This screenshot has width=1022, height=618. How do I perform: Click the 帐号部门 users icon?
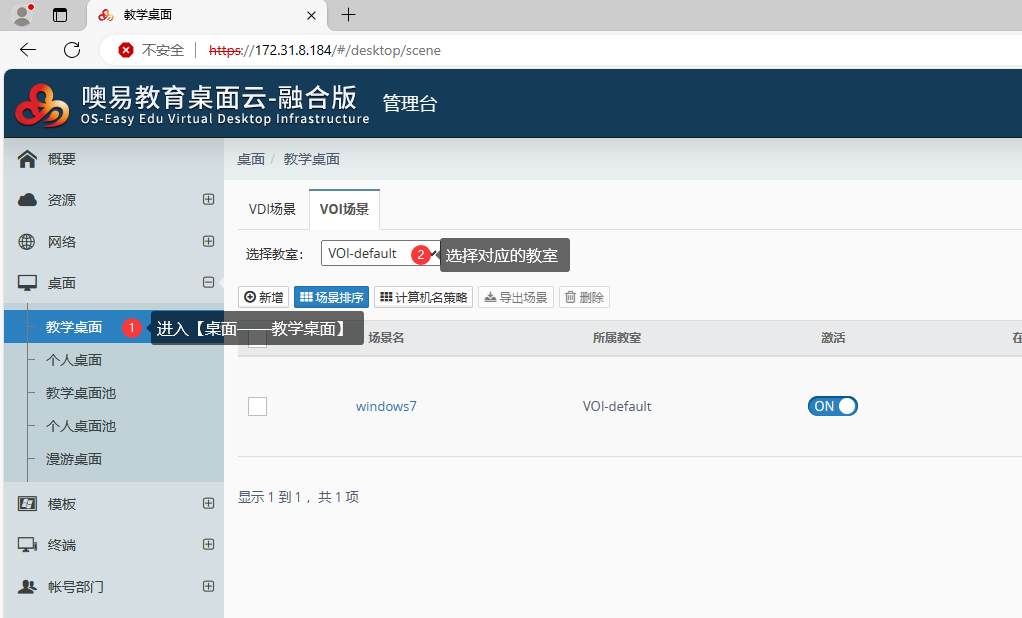click(x=28, y=587)
